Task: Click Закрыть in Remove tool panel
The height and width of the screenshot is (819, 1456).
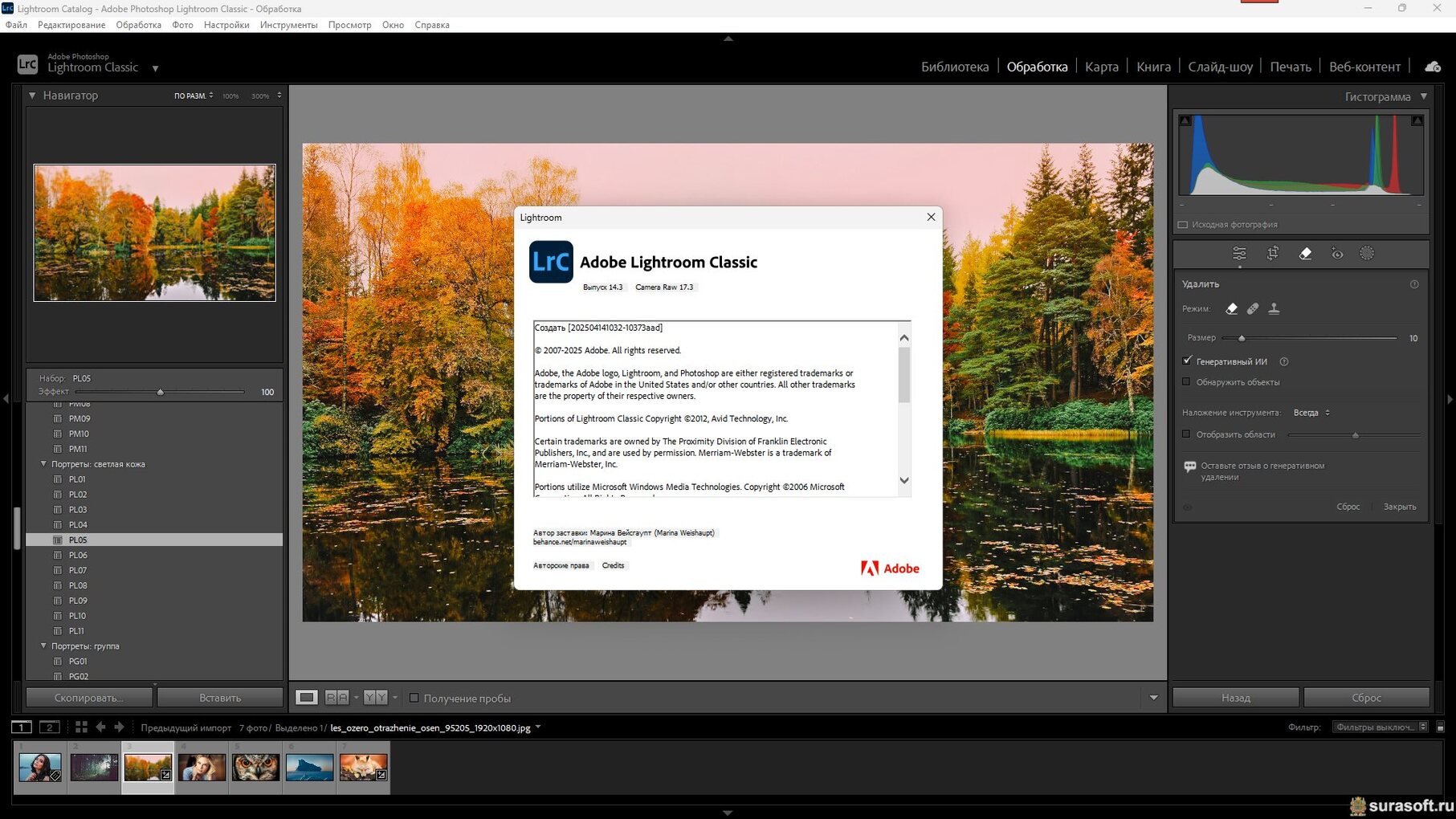Action: coord(1400,507)
